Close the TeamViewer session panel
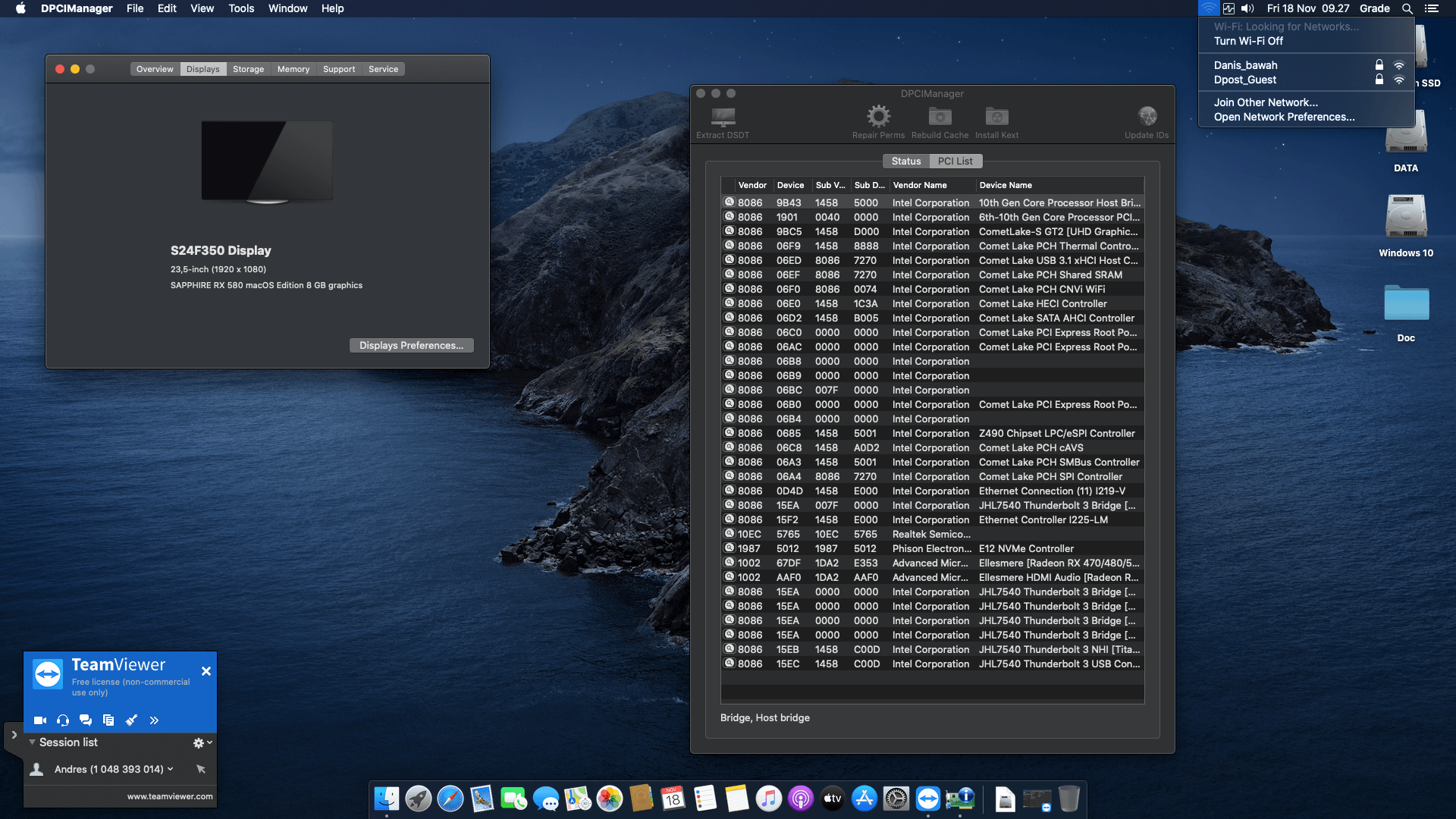 pos(206,671)
